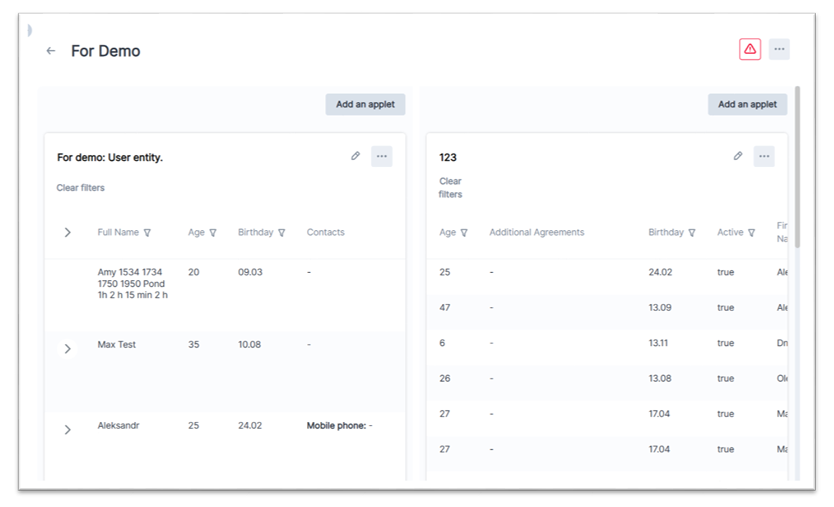Open Age filter in User entity table
Screen dimensions: 834x507
[213, 233]
